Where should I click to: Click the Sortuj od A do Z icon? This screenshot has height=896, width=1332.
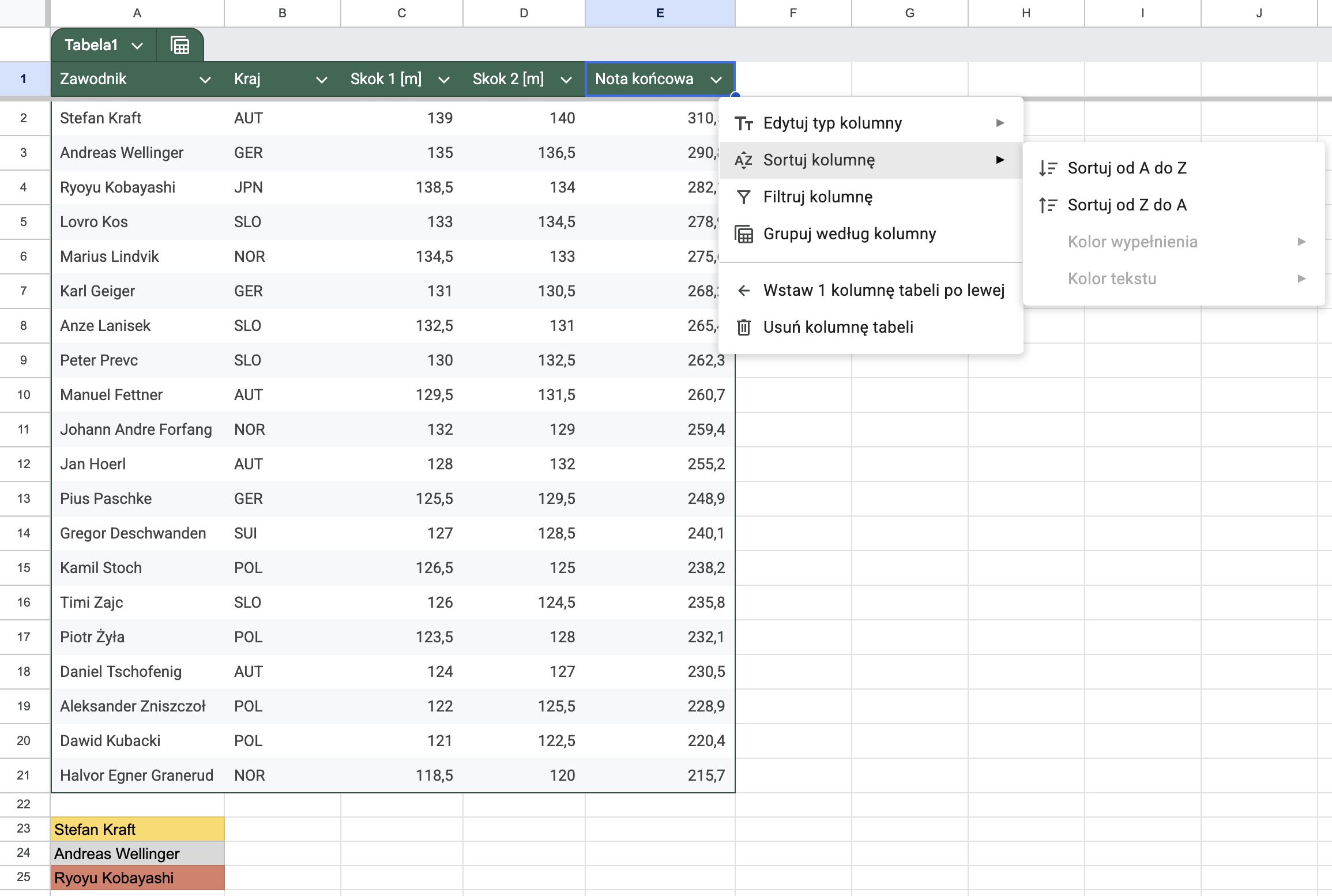coord(1048,168)
